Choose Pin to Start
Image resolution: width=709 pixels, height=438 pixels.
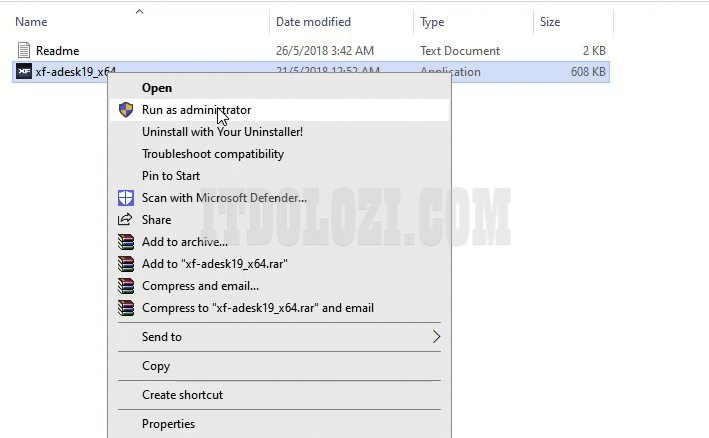click(x=171, y=176)
